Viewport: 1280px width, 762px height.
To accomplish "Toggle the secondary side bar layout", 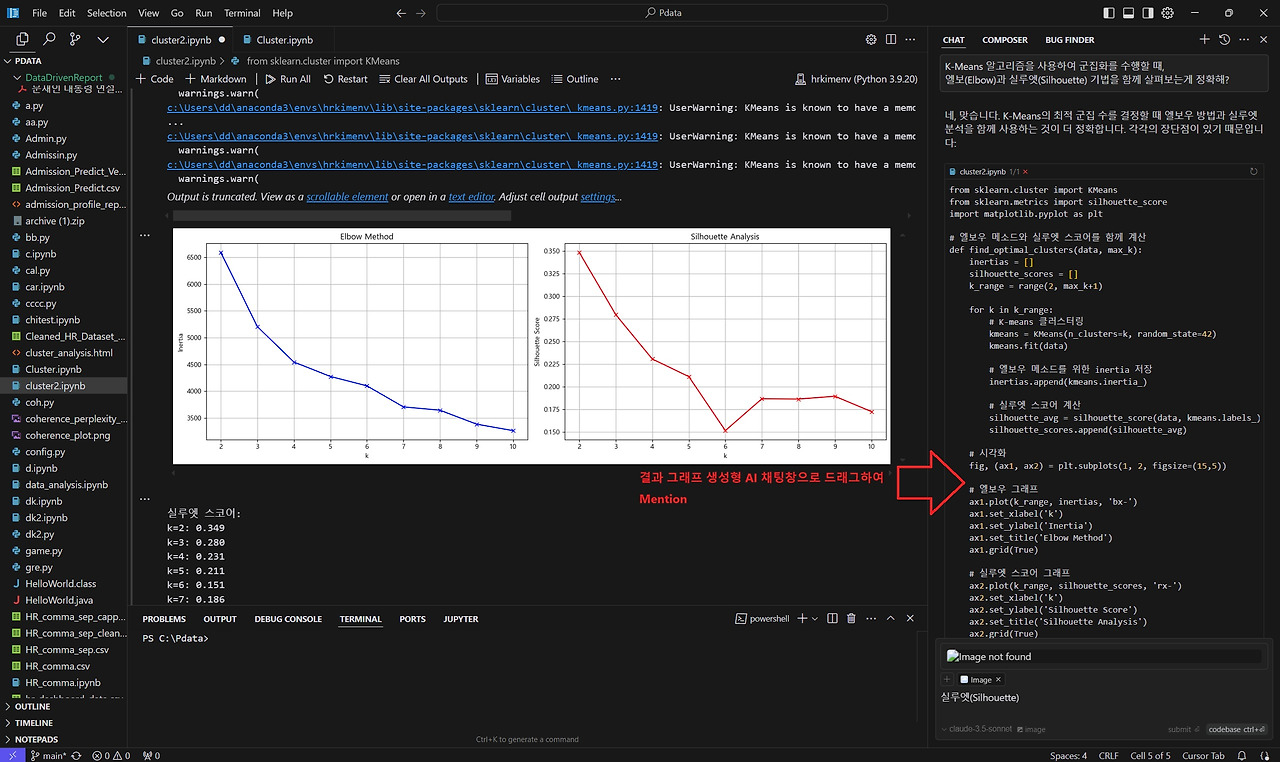I will 1149,13.
